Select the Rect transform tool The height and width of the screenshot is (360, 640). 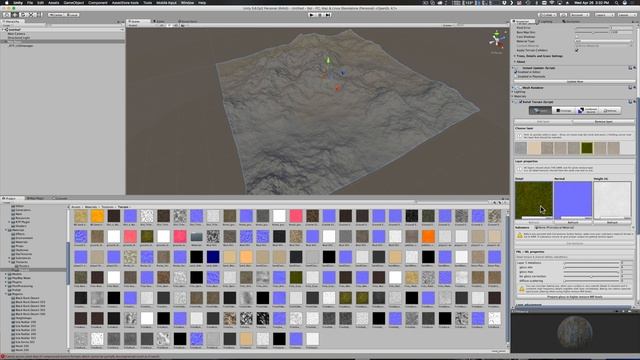pos(40,15)
